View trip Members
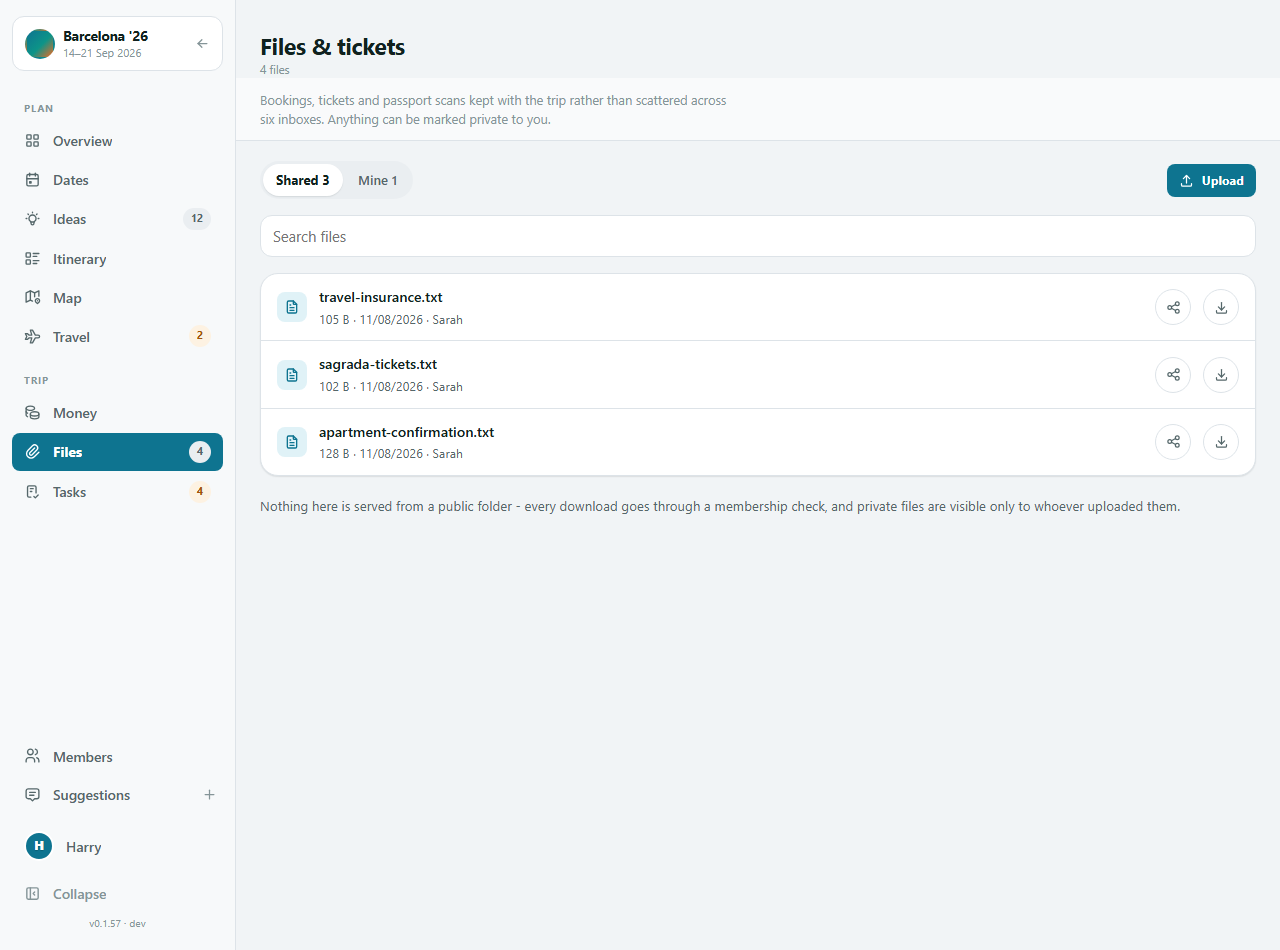This screenshot has height=950, width=1280. click(117, 757)
